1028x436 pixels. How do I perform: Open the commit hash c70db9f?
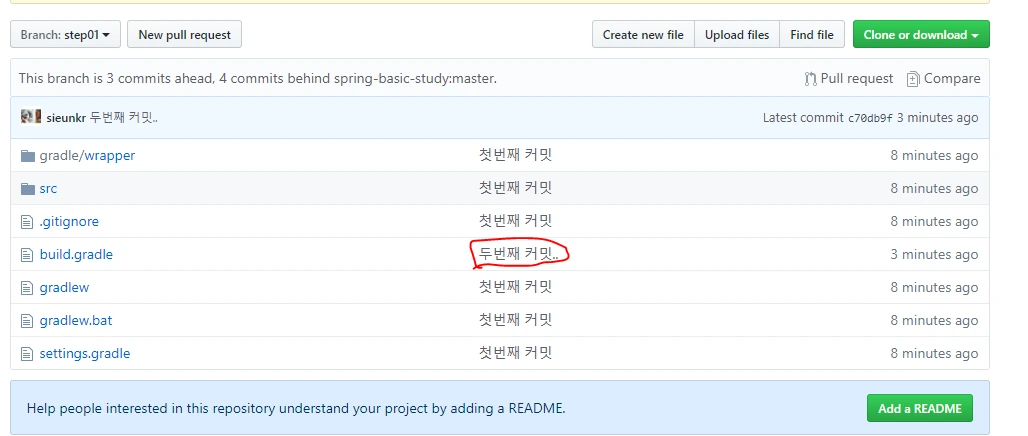(871, 119)
